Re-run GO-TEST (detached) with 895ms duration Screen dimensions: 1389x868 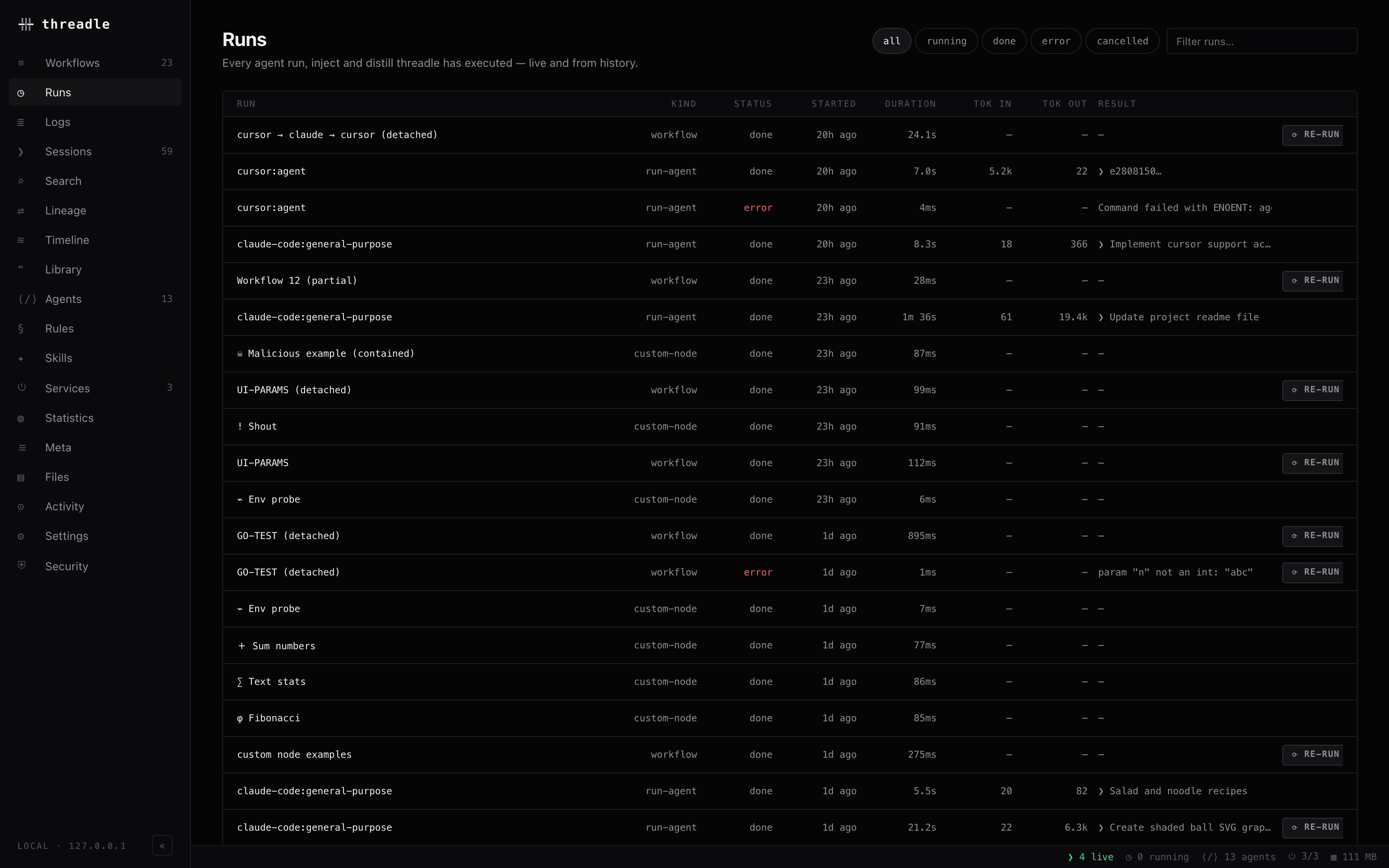click(x=1313, y=536)
